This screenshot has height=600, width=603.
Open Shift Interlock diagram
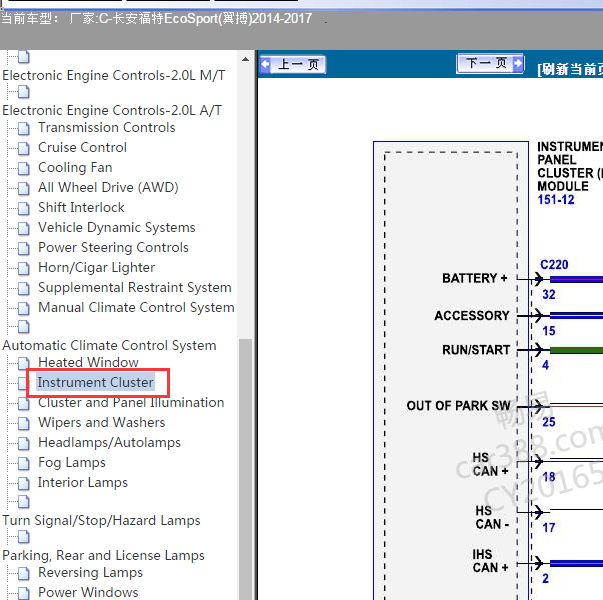[81, 207]
